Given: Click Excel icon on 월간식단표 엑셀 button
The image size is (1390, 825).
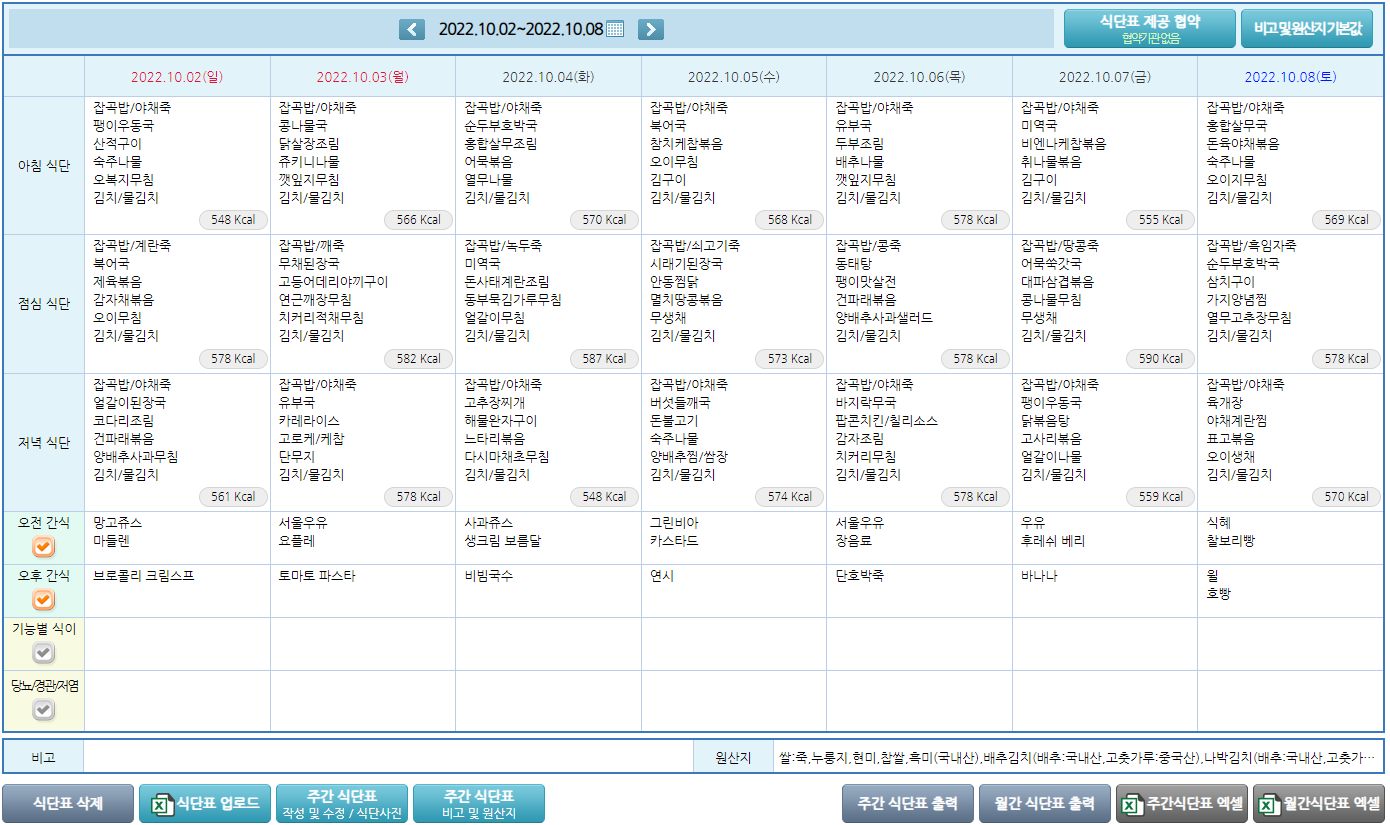Looking at the screenshot, I should pyautogui.click(x=1267, y=804).
